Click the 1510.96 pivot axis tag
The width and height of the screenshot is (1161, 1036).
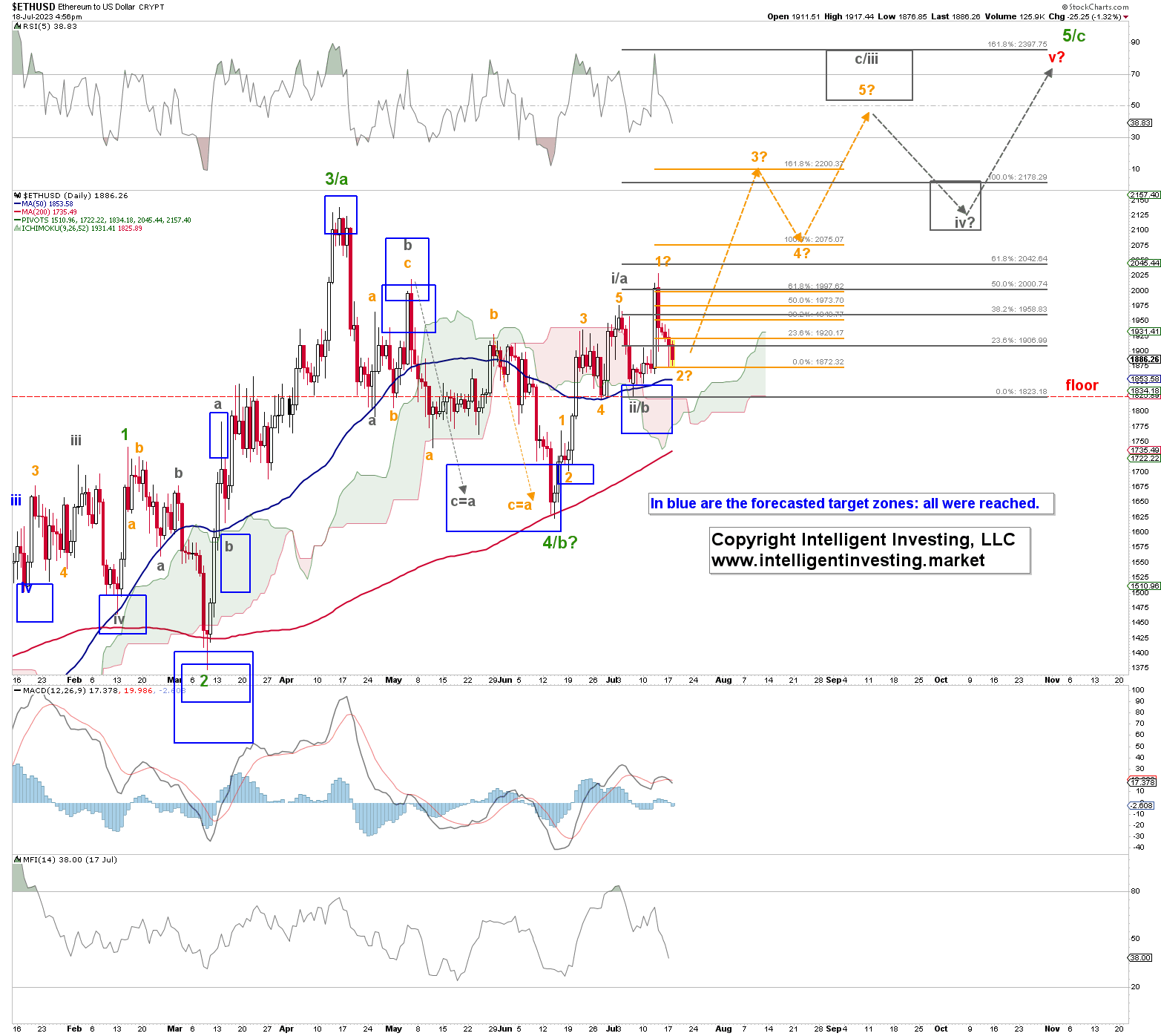[x=1145, y=586]
